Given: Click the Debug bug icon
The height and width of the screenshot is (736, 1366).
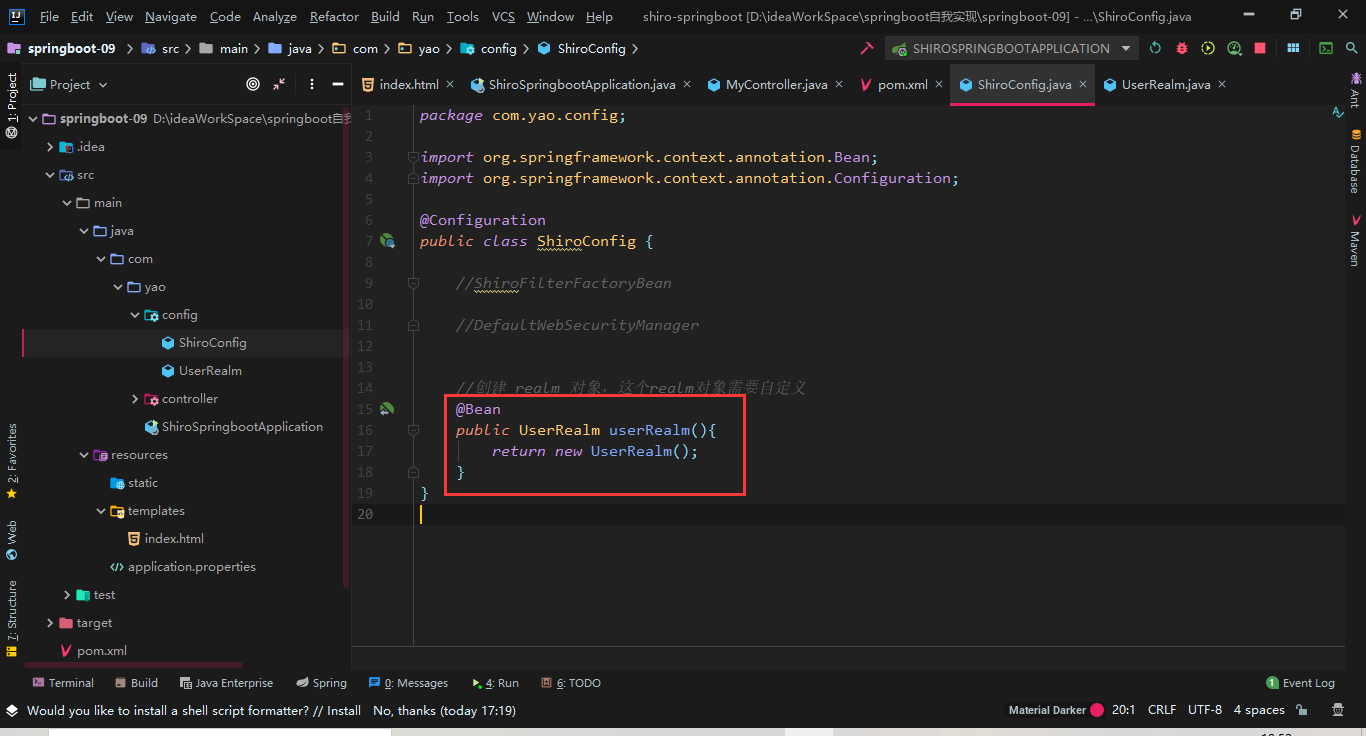Looking at the screenshot, I should [x=1182, y=48].
